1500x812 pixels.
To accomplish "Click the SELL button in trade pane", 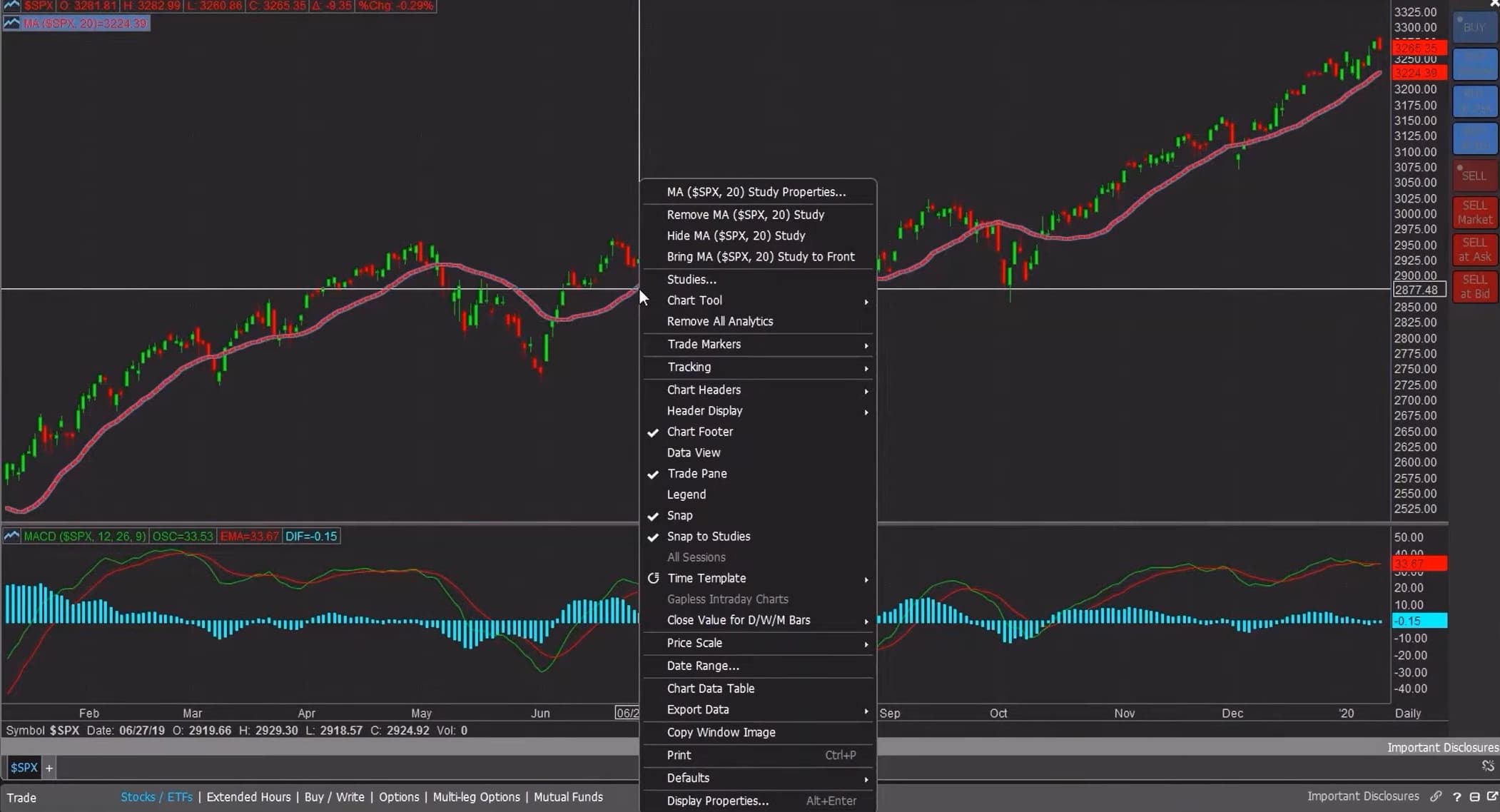I will 1474,176.
